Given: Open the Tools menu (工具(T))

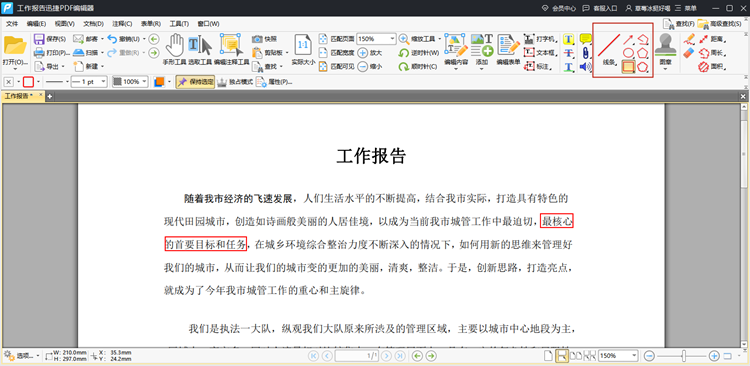Looking at the screenshot, I should click(179, 23).
